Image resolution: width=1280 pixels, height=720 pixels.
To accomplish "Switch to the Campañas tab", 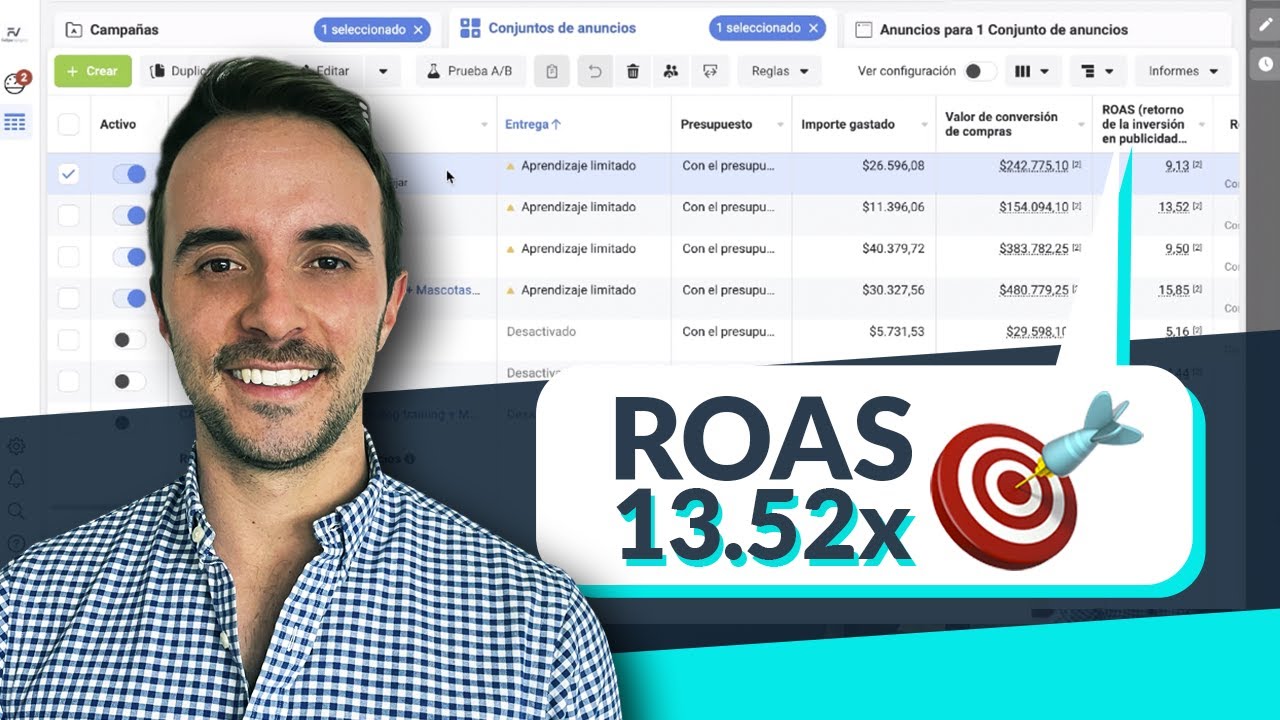I will [x=124, y=30].
